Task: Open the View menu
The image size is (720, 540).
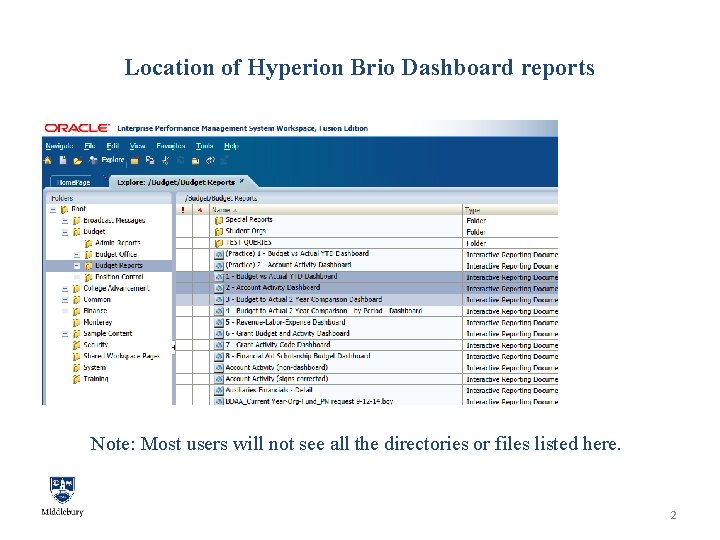Action: pyautogui.click(x=137, y=146)
